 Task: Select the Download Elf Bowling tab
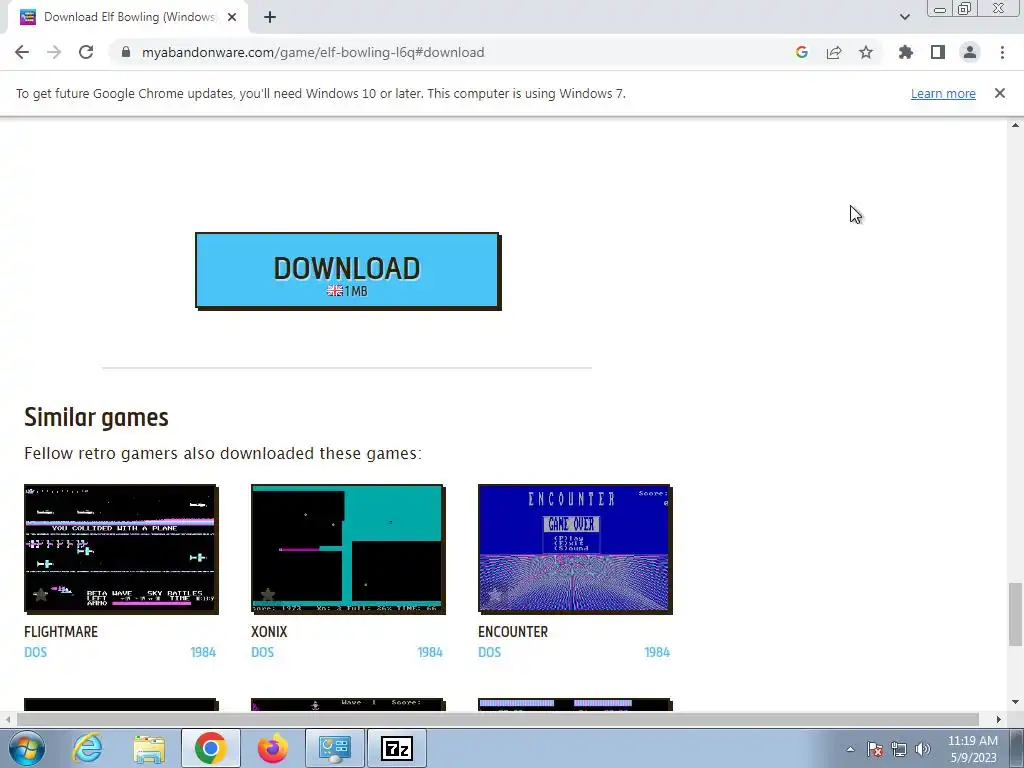[x=128, y=17]
